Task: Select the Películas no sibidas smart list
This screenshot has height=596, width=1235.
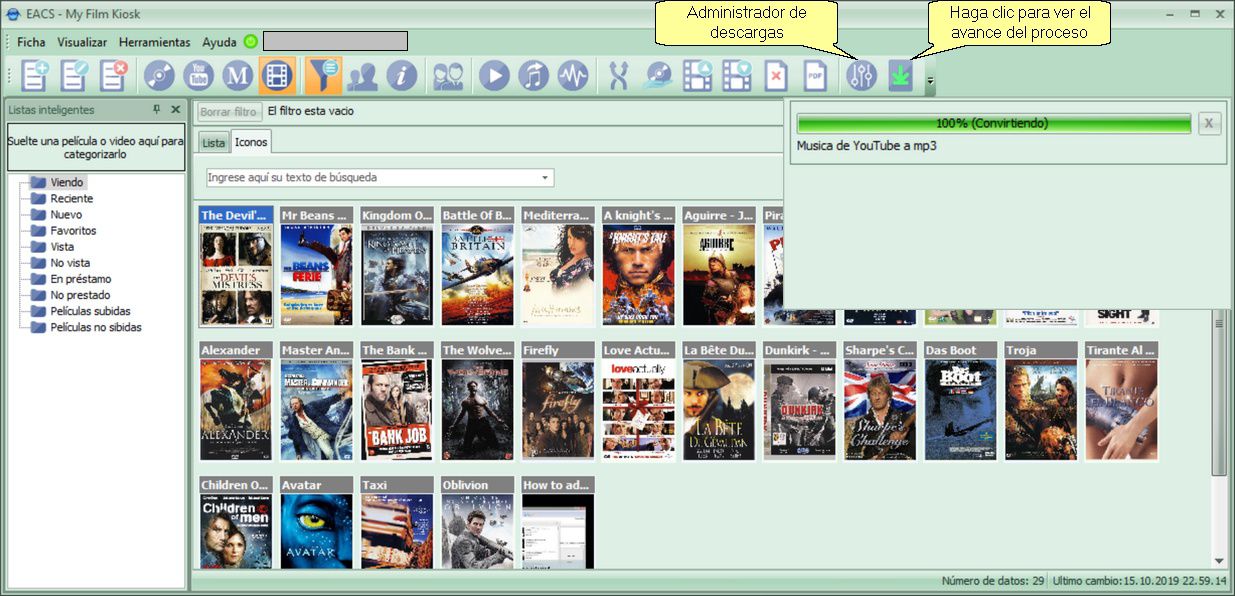Action: 96,327
